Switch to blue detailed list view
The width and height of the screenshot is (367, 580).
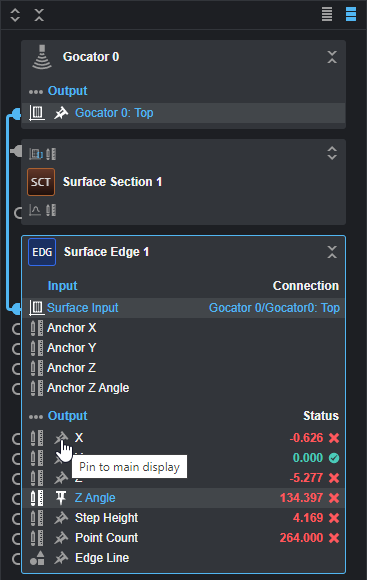point(351,14)
